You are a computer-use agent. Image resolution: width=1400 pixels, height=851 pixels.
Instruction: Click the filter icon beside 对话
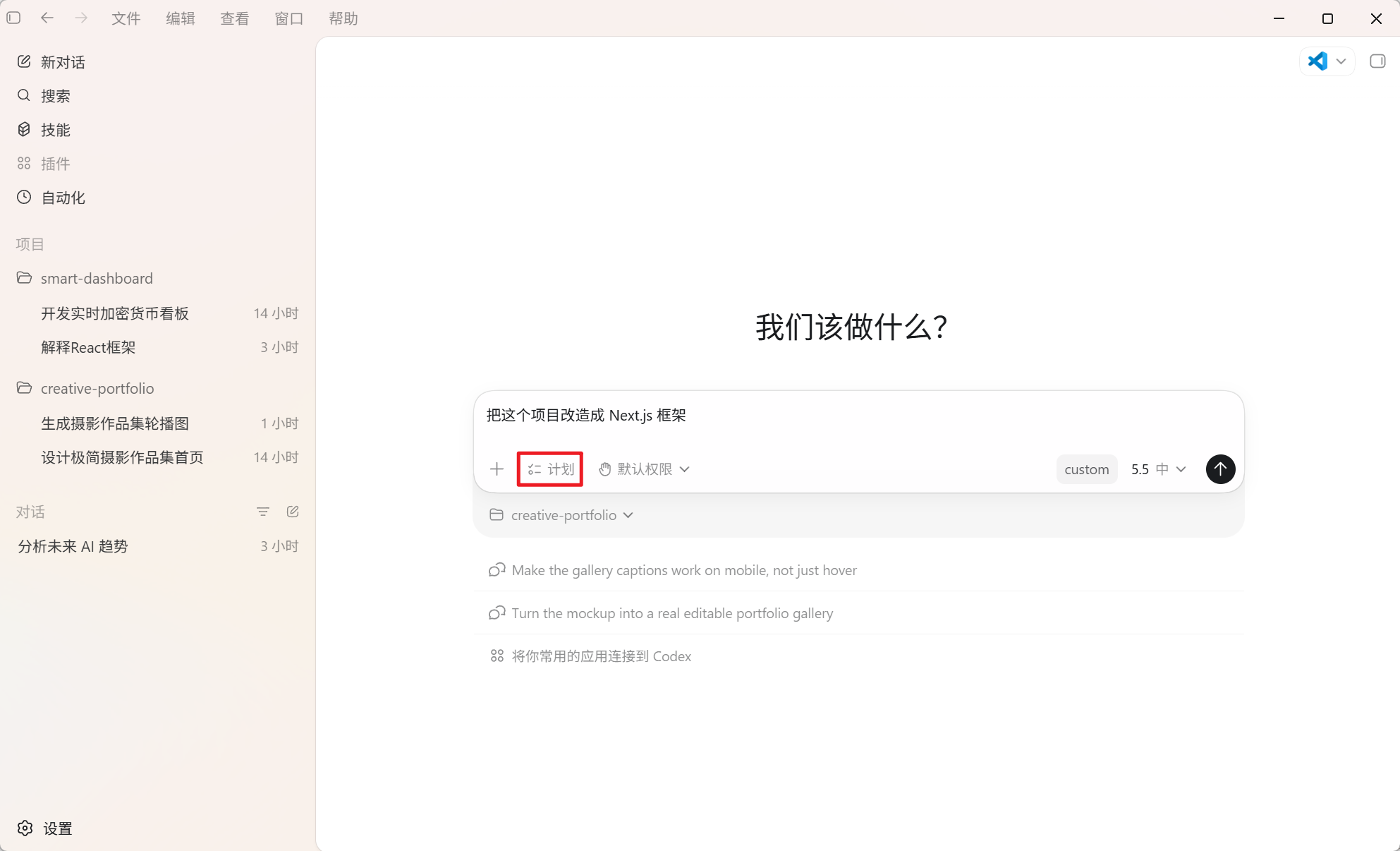pos(263,512)
